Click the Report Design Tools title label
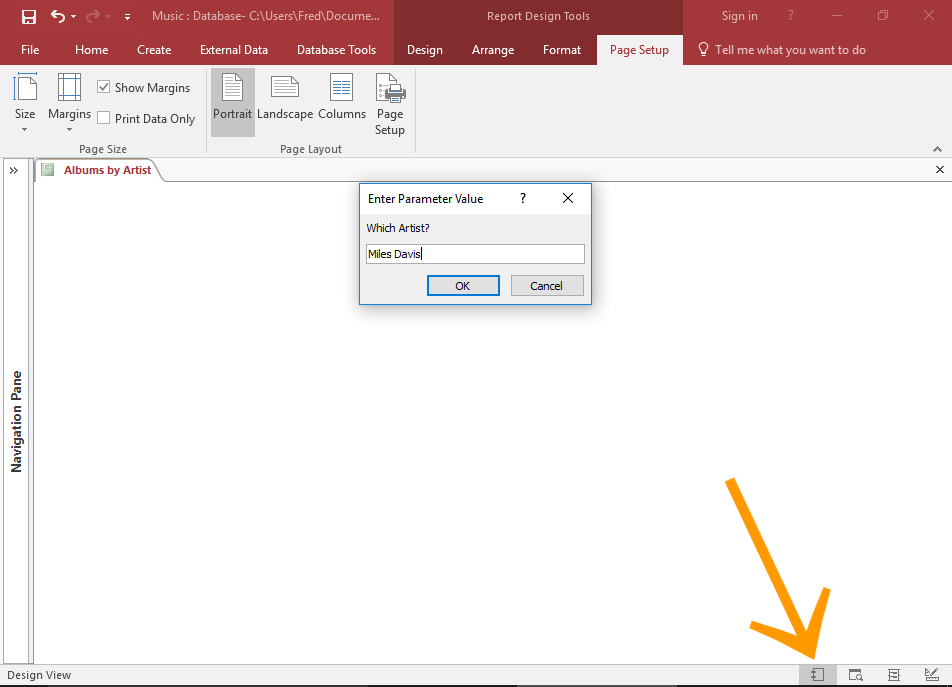952x687 pixels. [x=539, y=16]
